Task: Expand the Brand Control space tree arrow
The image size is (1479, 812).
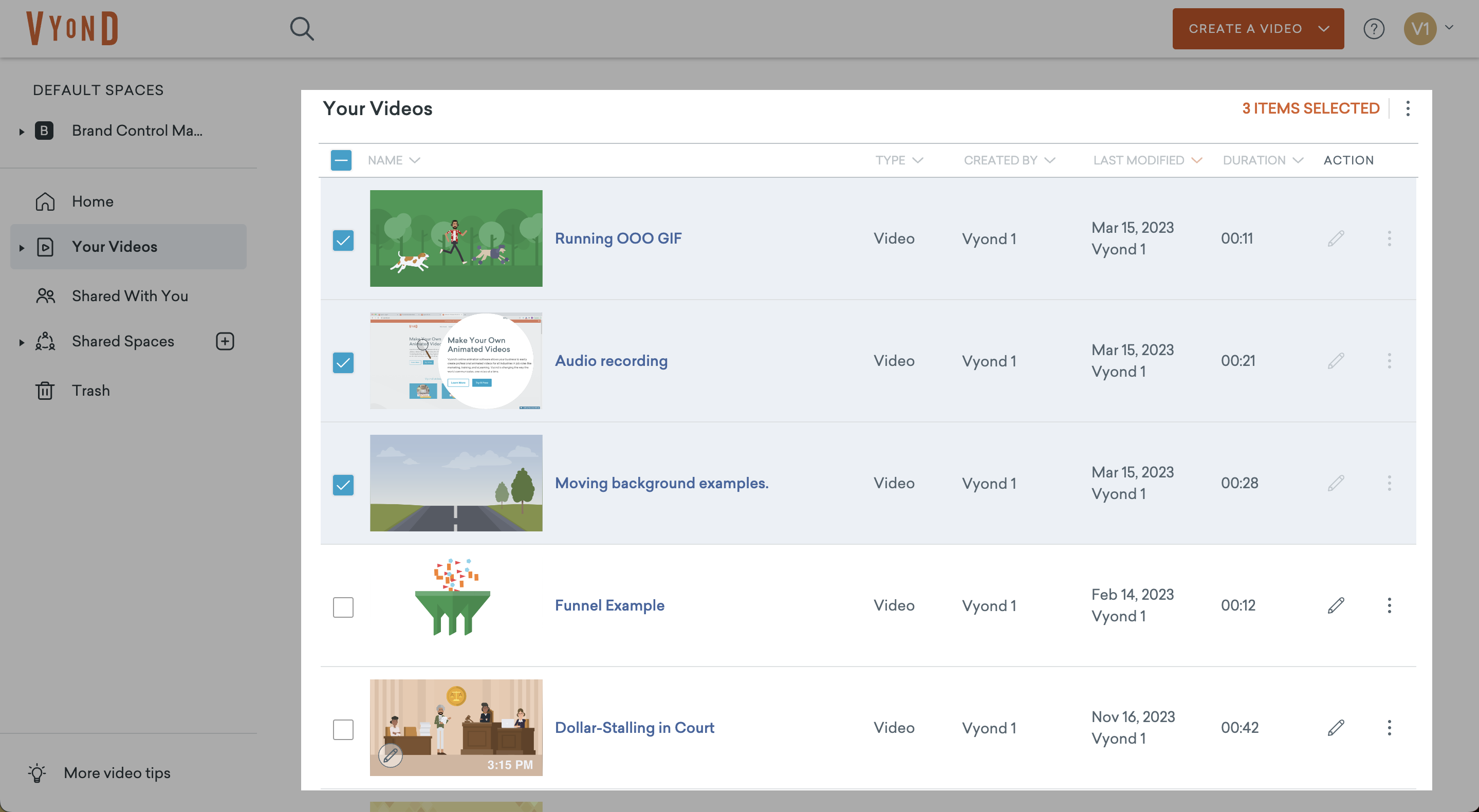Action: 22,132
